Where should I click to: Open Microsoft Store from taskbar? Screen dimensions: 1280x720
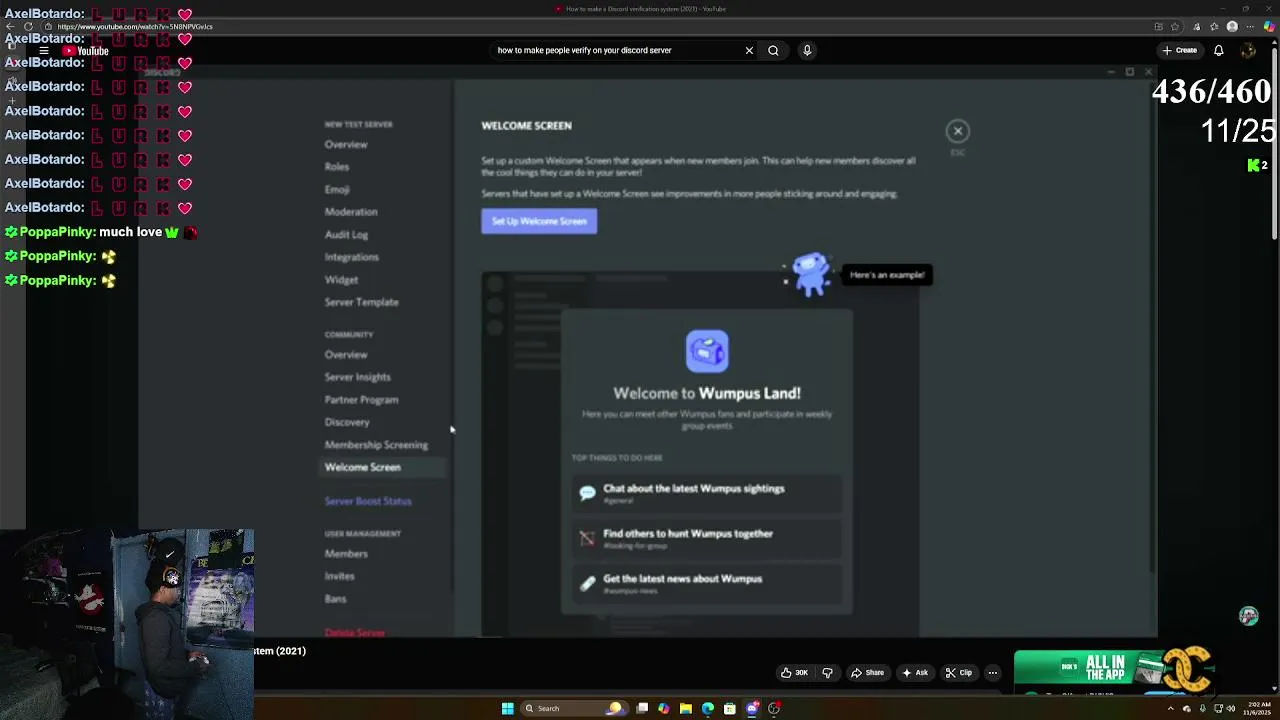730,708
